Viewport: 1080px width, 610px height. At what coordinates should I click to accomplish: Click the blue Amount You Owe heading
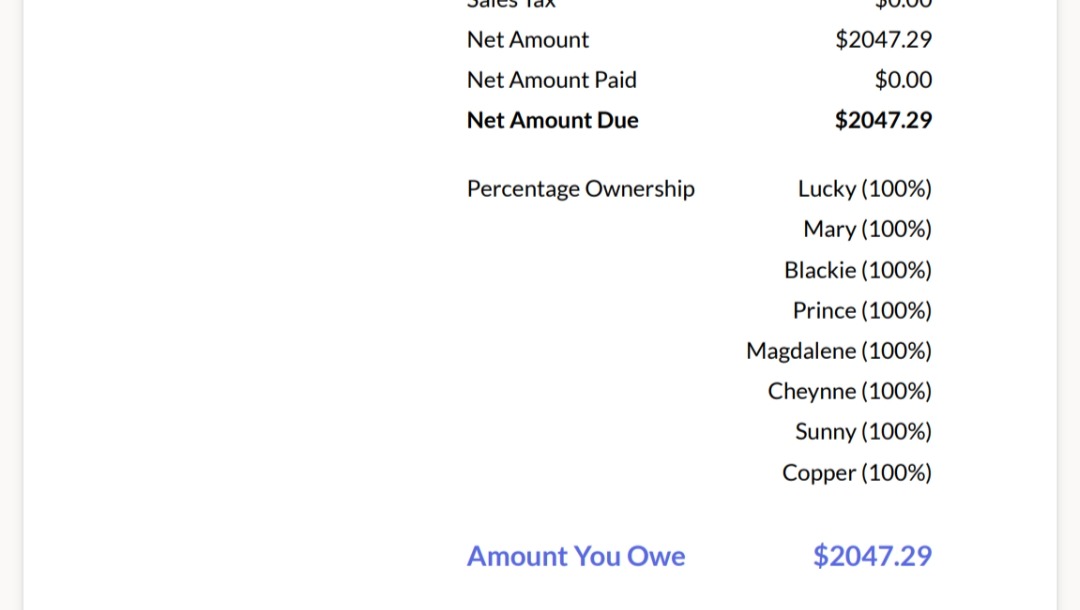click(576, 556)
